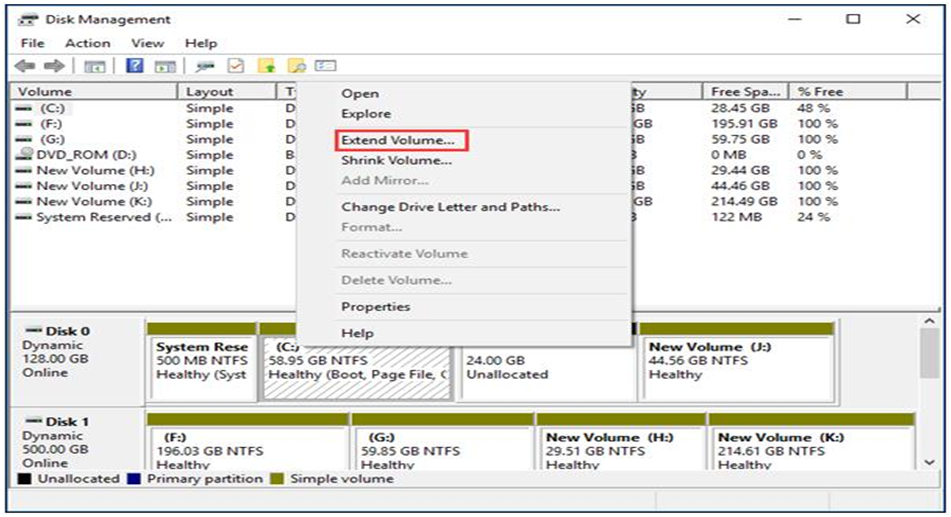
Task: Select the DVD_ROM (D:) row text
Action: [x=86, y=155]
